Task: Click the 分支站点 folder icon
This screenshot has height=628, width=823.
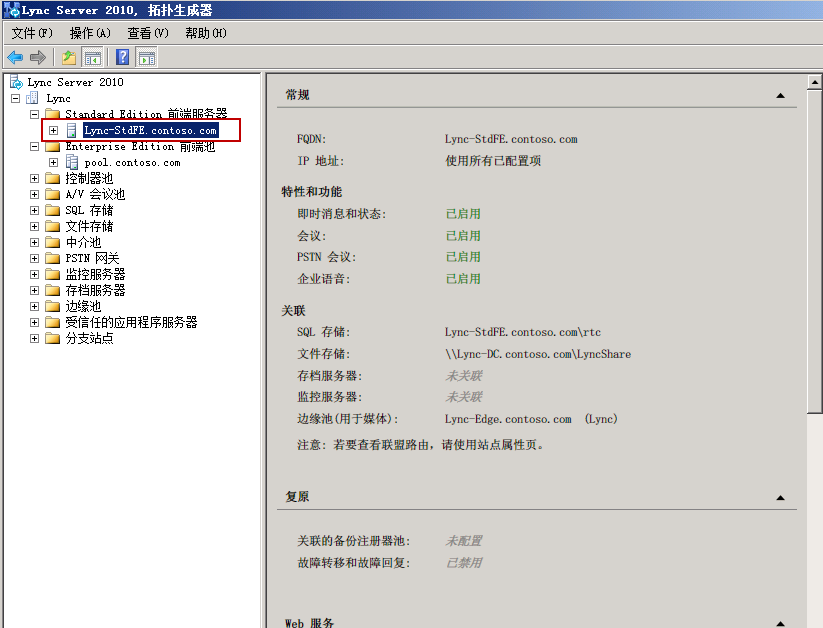Action: [52, 339]
